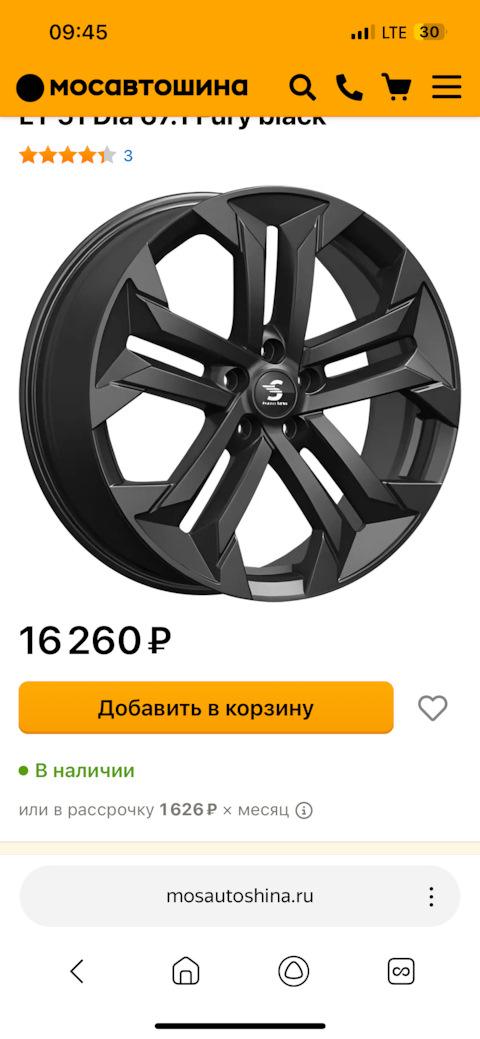
Task: Open the shopping cart icon
Action: (396, 87)
